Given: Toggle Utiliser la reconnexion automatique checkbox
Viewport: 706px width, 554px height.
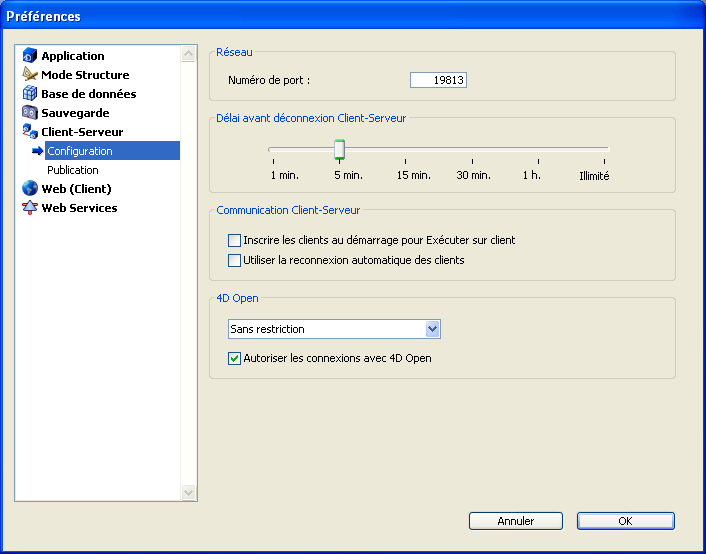Looking at the screenshot, I should tap(235, 260).
